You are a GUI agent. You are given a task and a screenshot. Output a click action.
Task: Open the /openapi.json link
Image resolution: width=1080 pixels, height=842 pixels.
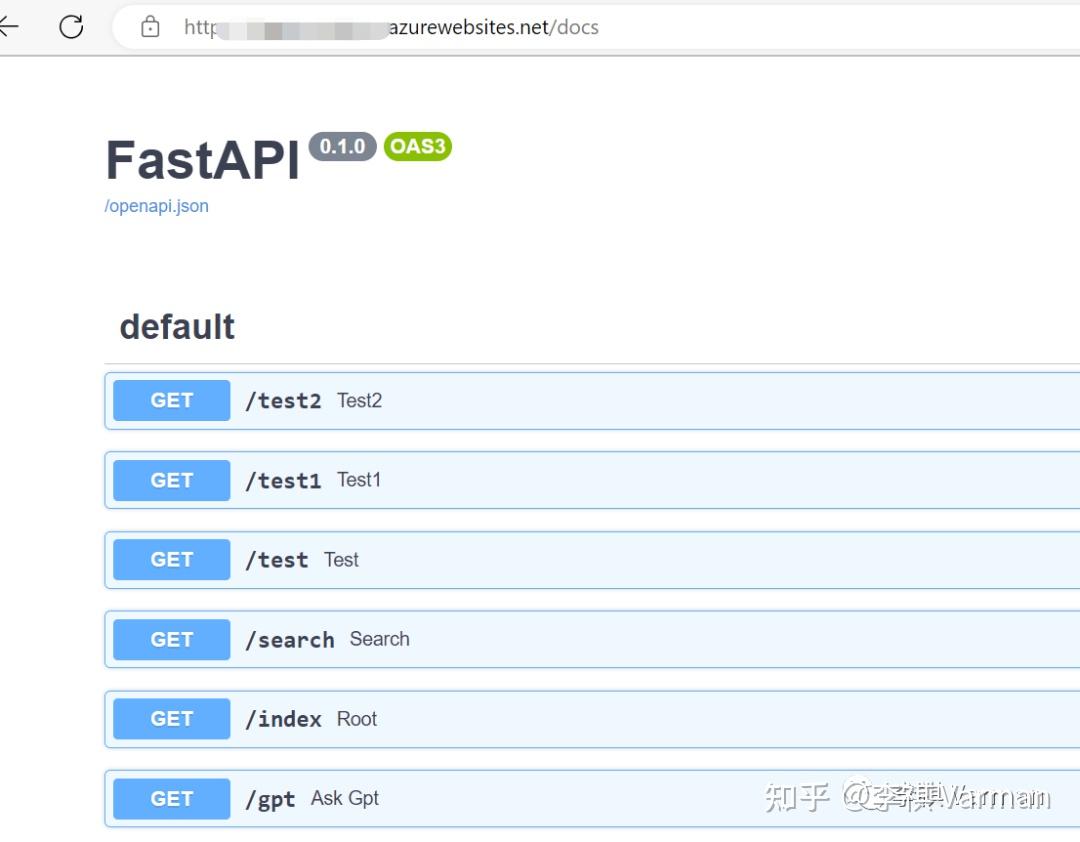[156, 205]
